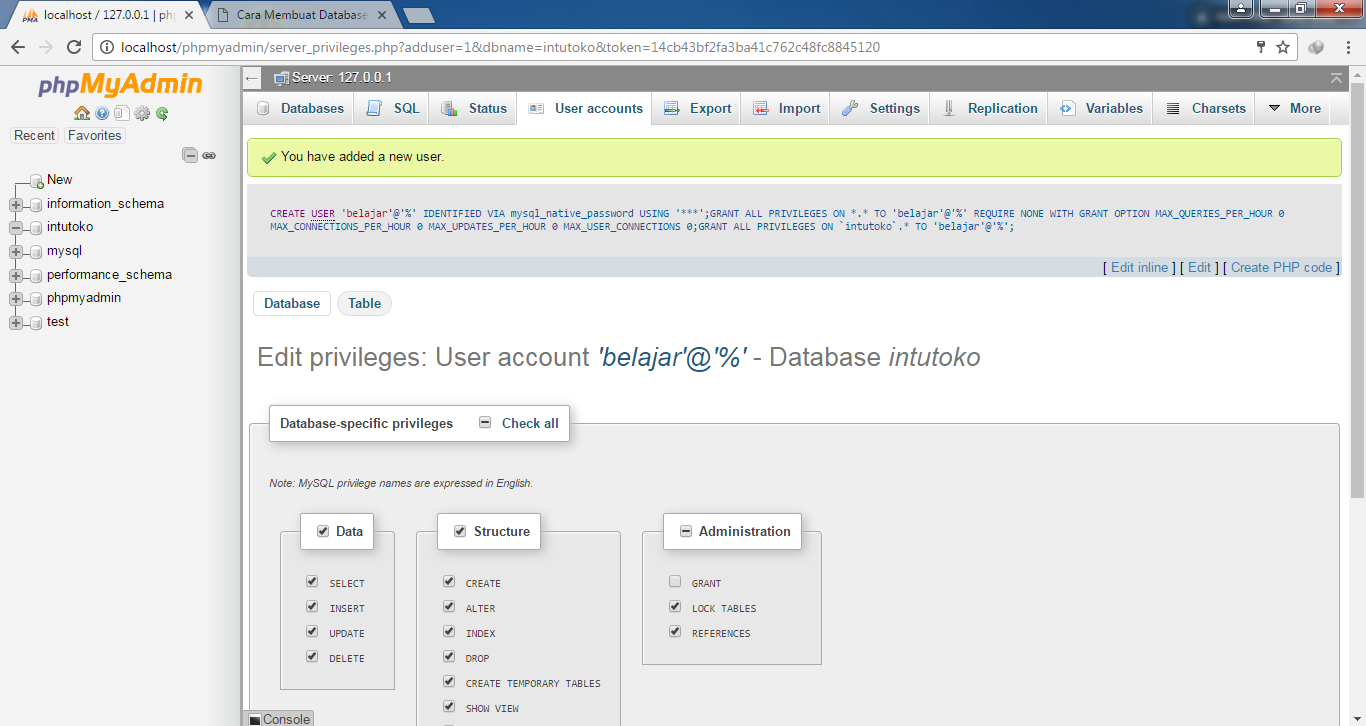Click the collapse arrow icon at the top right of the page
Image resolution: width=1366 pixels, height=726 pixels.
coord(1337,78)
